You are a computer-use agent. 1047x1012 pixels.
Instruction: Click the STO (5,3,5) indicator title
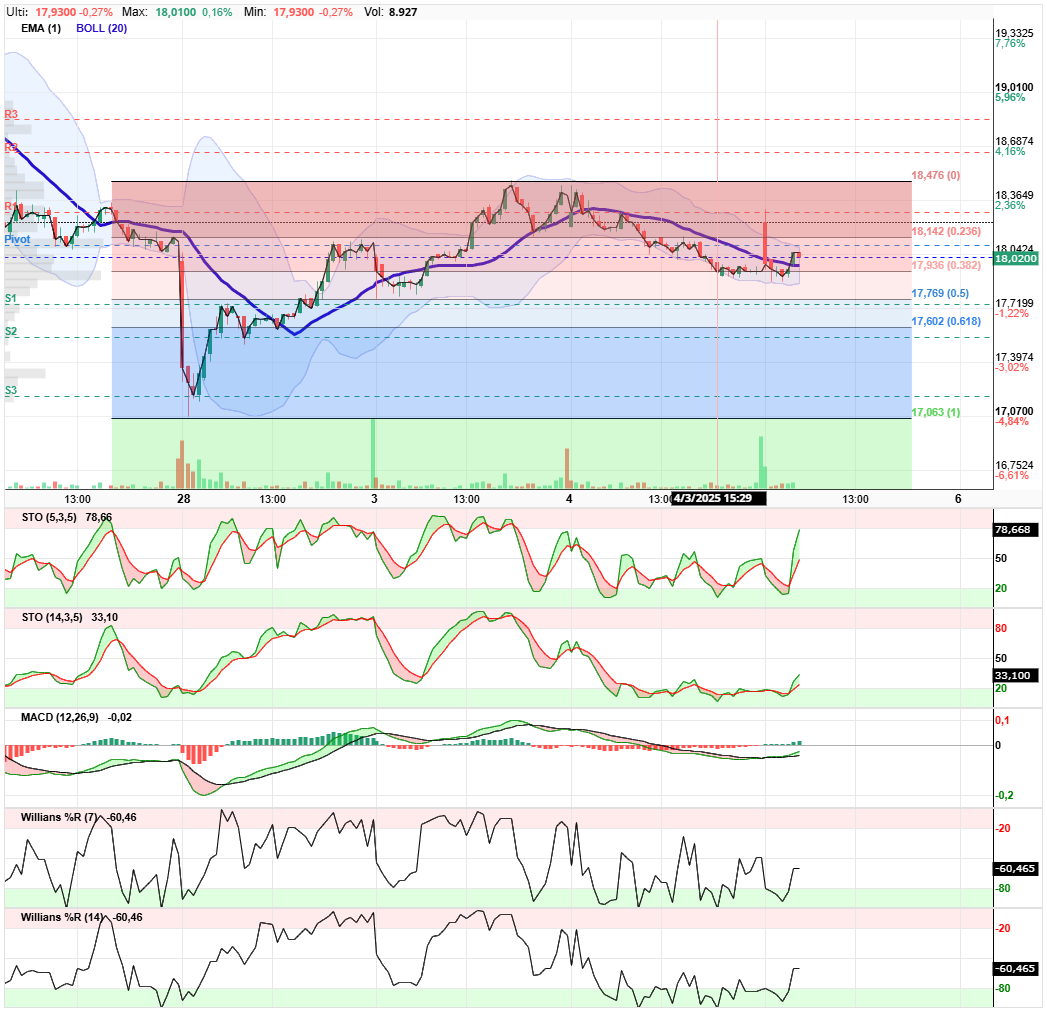(x=49, y=517)
